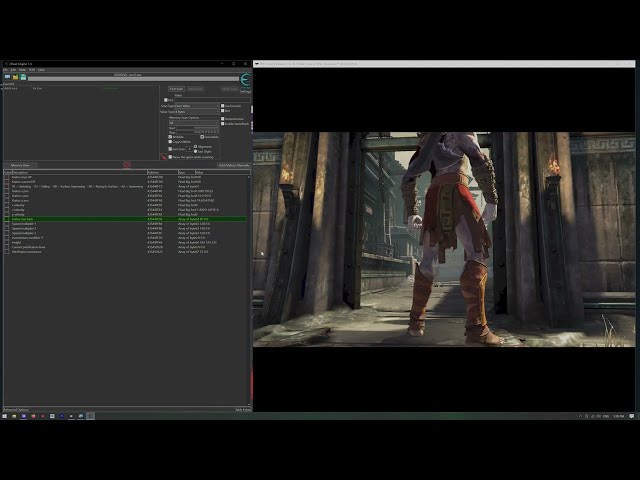This screenshot has width=640, height=480.
Task: Activate the Kratos max HP checkbox
Action: coord(7,178)
